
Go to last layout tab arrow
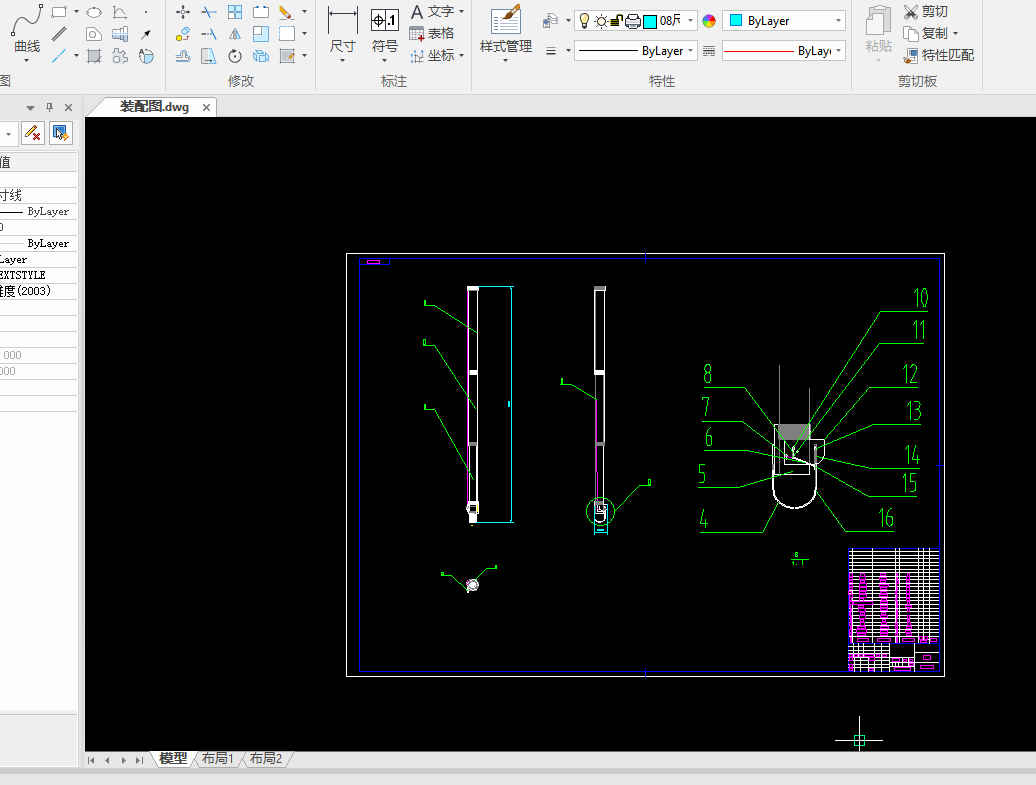coord(139,760)
